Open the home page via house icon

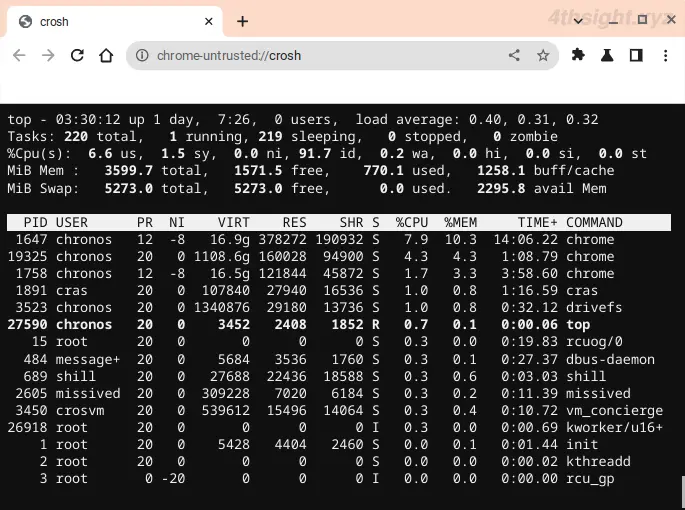click(x=106, y=56)
